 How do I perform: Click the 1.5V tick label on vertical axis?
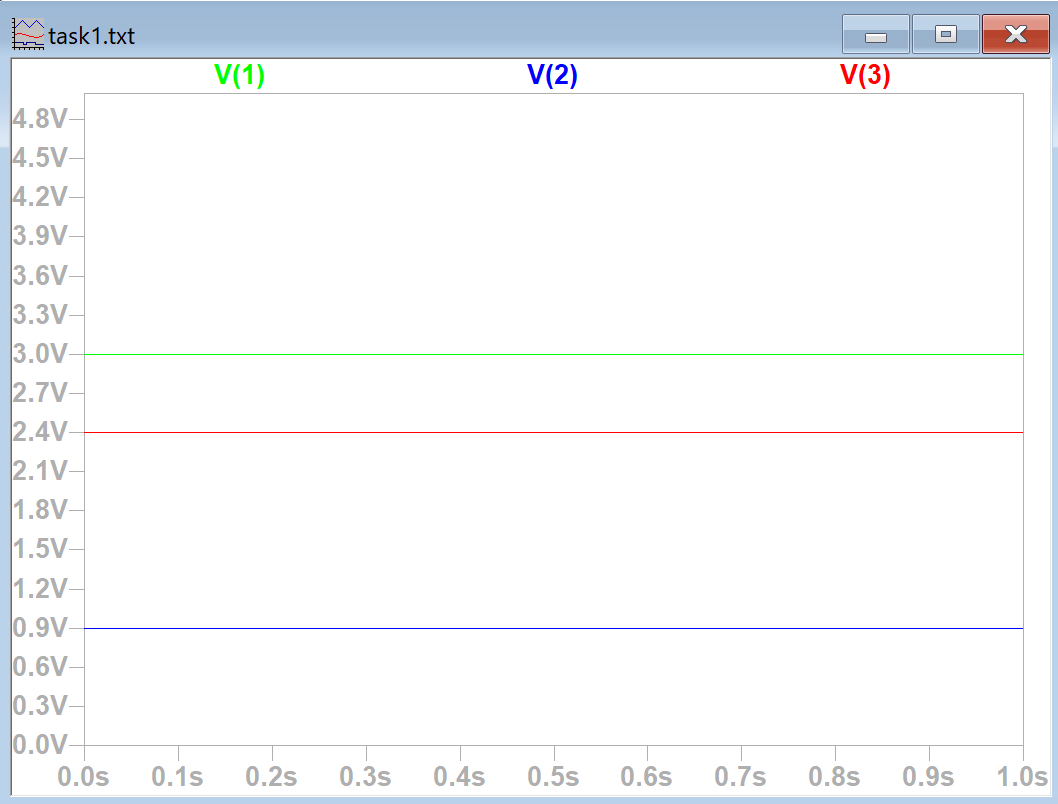click(x=38, y=549)
